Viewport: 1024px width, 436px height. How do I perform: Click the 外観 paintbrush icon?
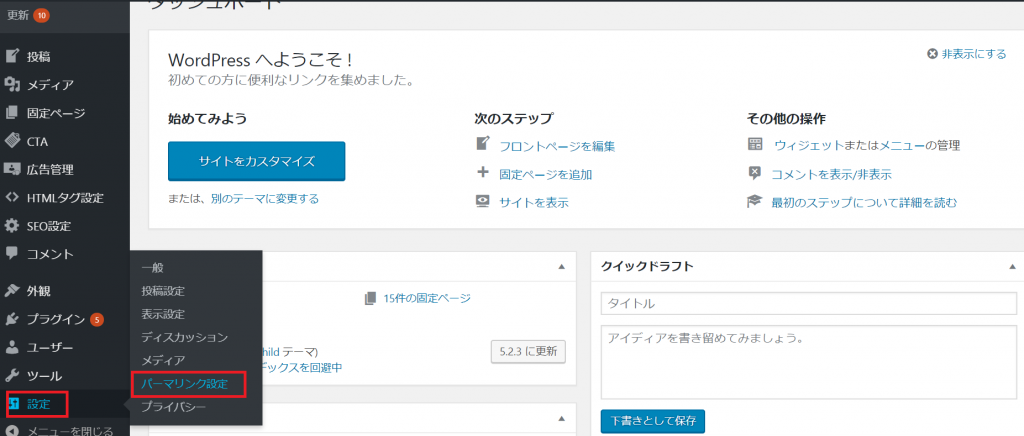[x=12, y=291]
